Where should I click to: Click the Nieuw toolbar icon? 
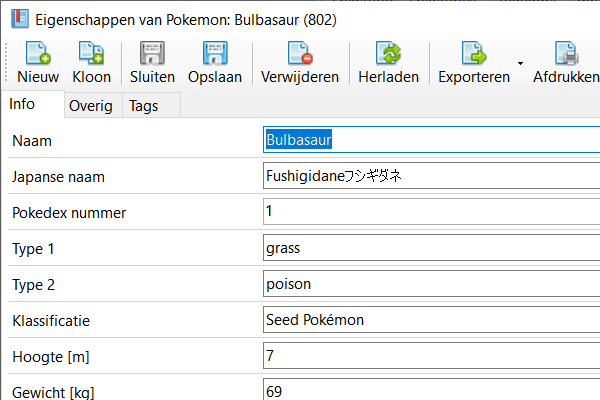37,54
